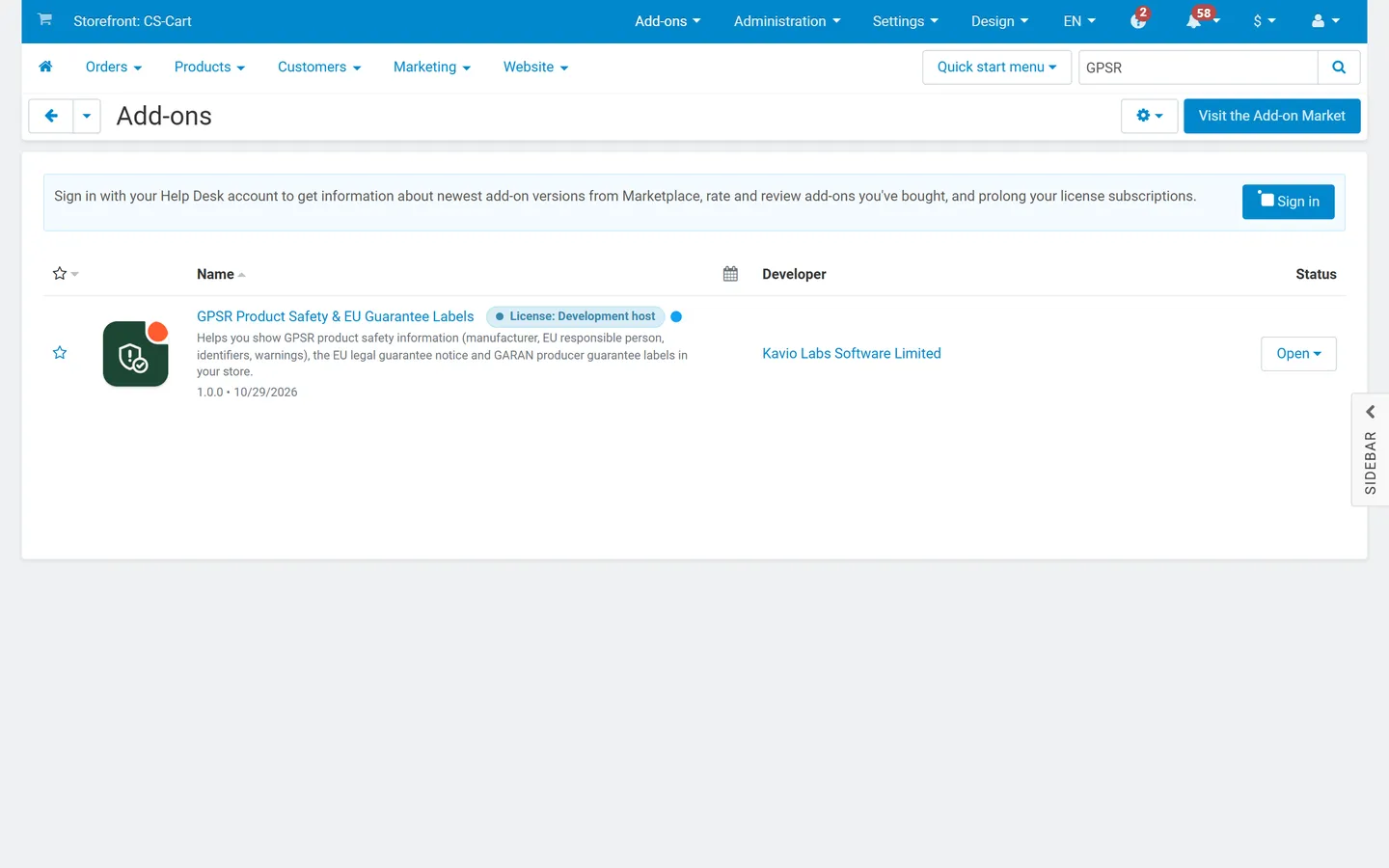The width and height of the screenshot is (1389, 868).
Task: Click the Status column header
Action: (x=1316, y=274)
